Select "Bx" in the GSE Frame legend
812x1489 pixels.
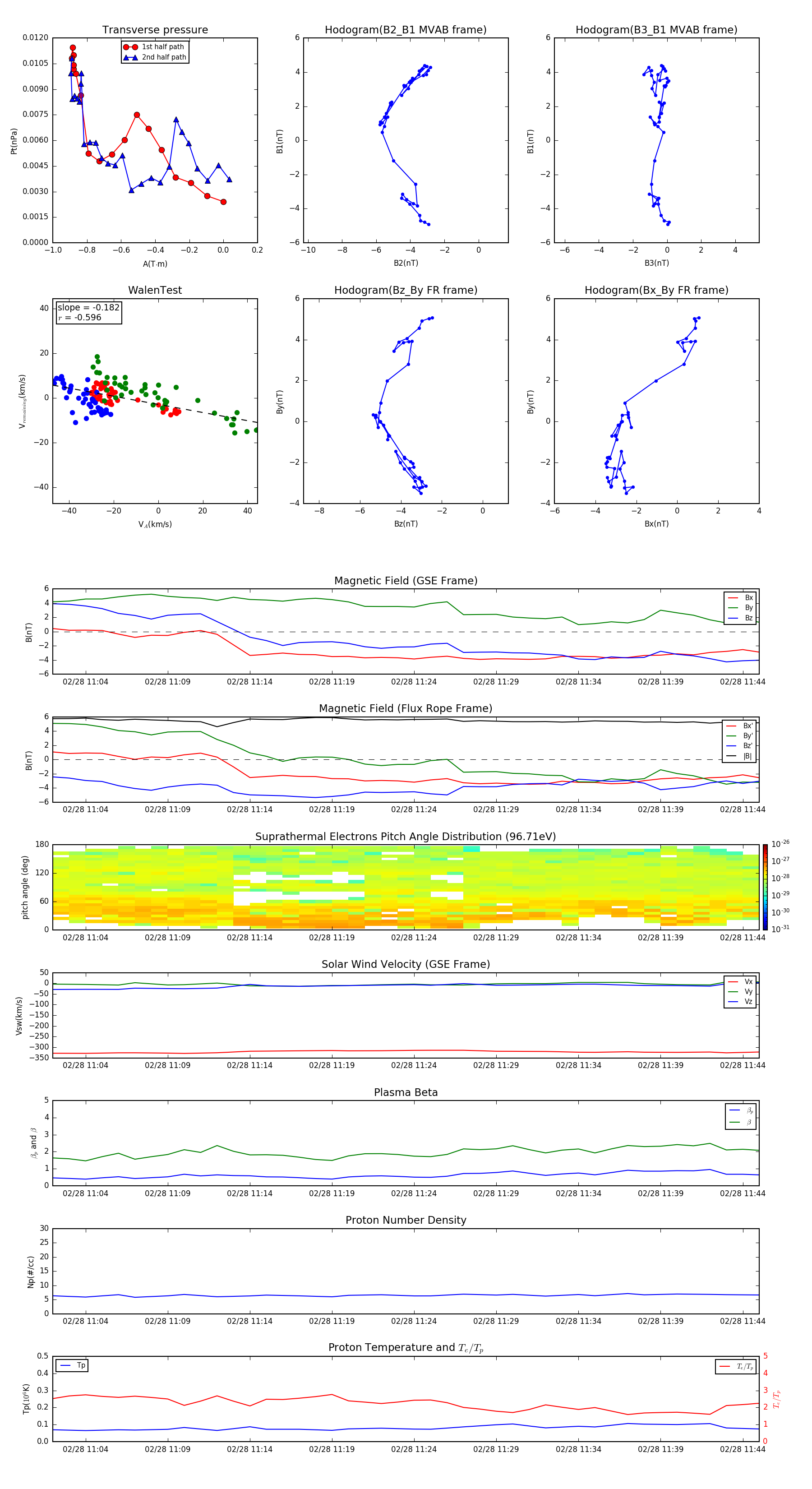tap(740, 598)
